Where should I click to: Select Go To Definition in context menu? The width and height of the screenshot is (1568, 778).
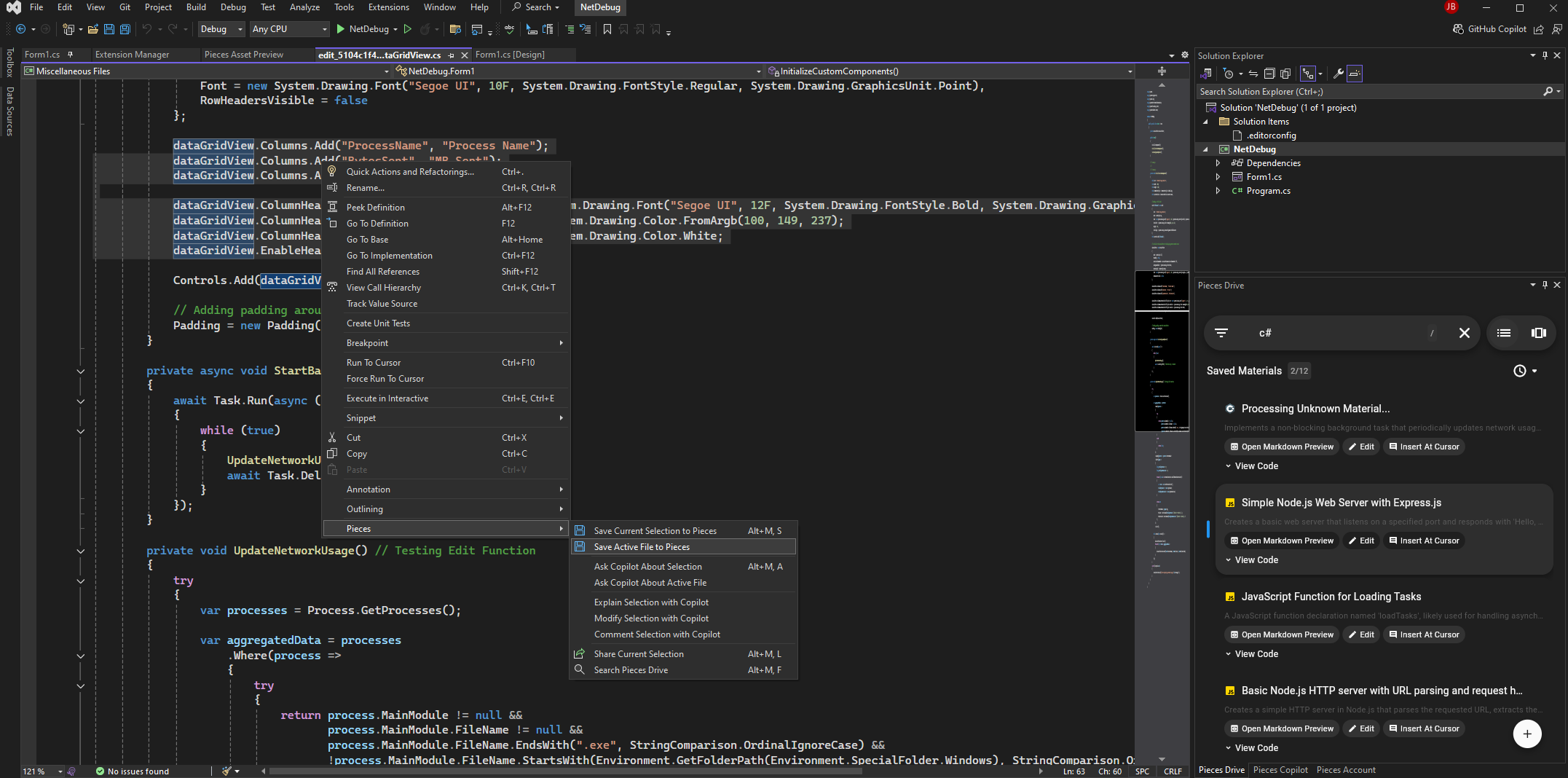coord(445,224)
